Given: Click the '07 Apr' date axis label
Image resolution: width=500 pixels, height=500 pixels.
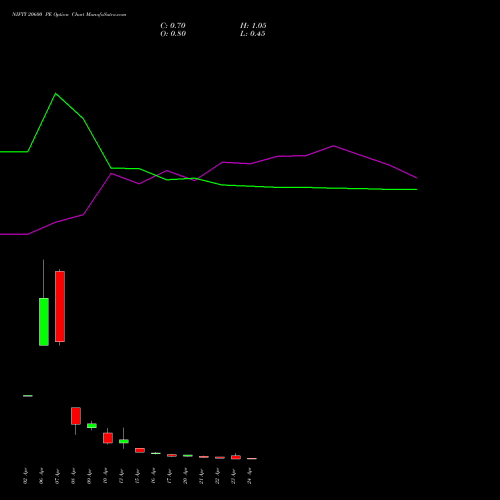Looking at the screenshot, I should pyautogui.click(x=57, y=476).
